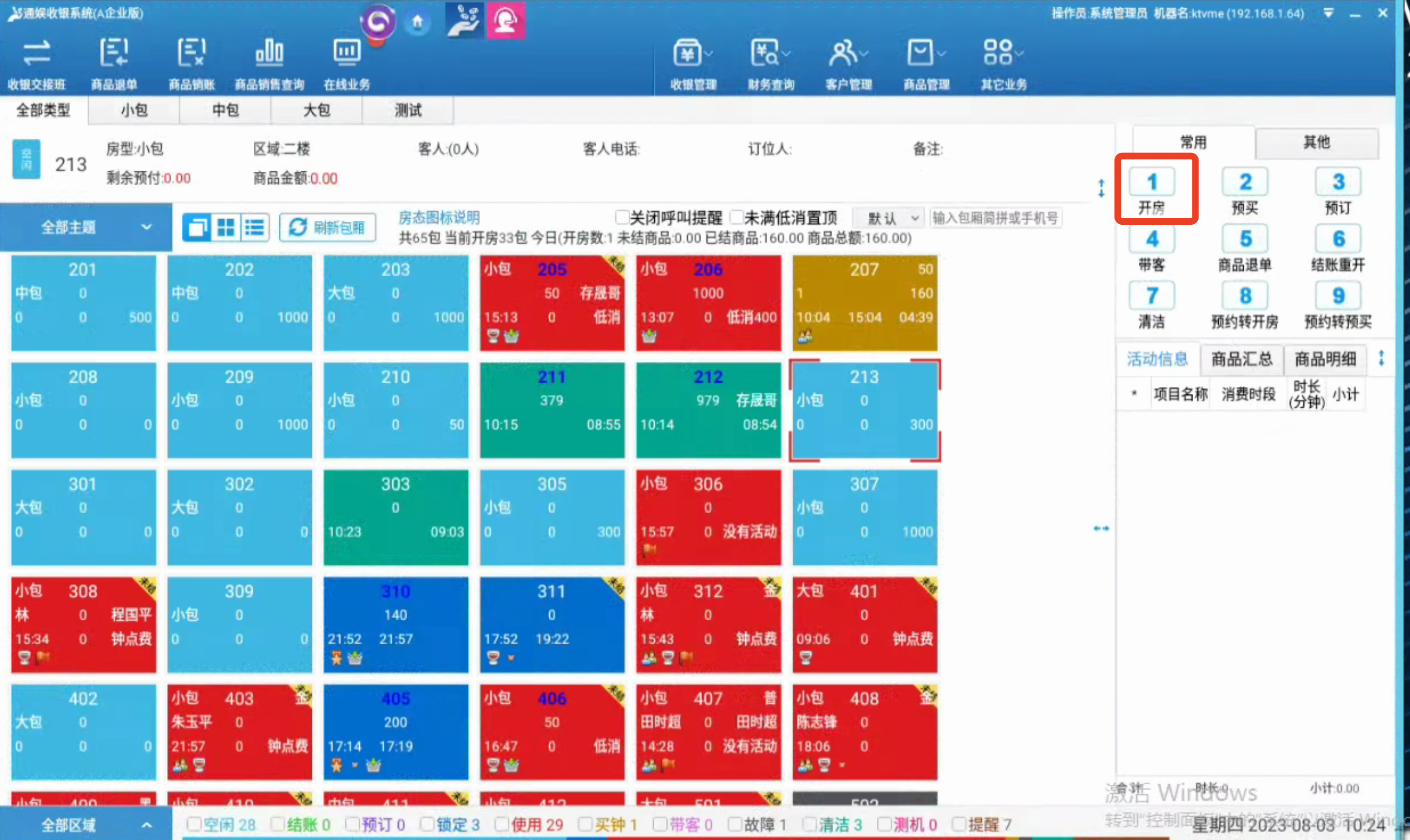The image size is (1410, 840).
Task: Check the 故障 1 status filter
Action: [734, 824]
